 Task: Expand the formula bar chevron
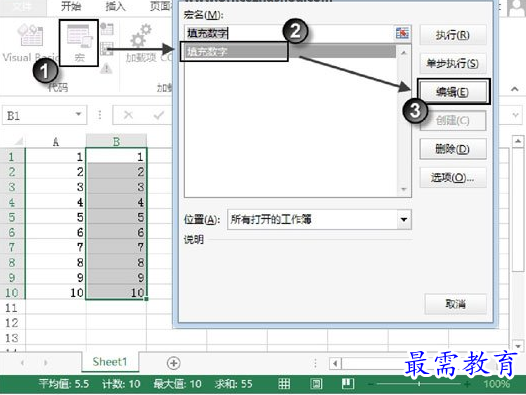516,115
